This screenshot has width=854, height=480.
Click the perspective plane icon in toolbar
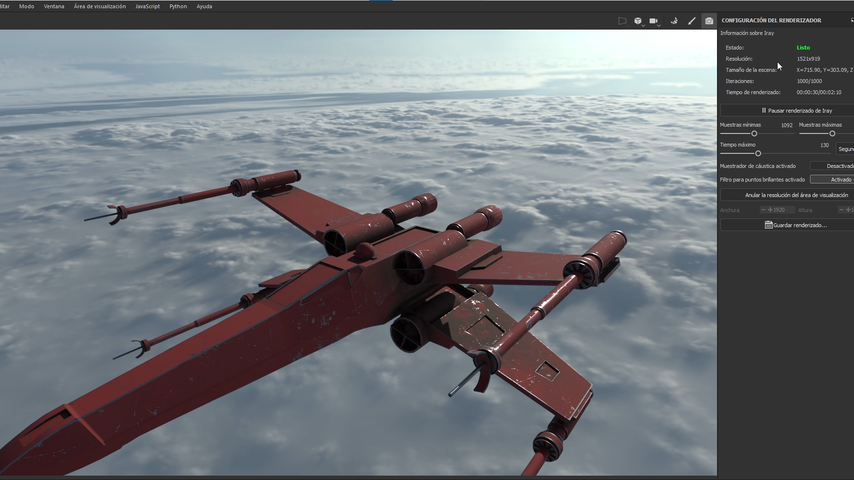pos(622,21)
